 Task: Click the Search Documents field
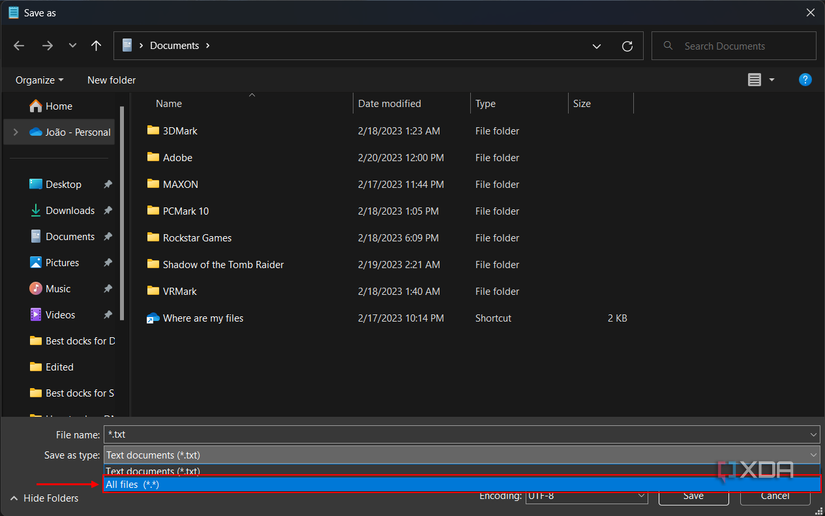pos(734,46)
